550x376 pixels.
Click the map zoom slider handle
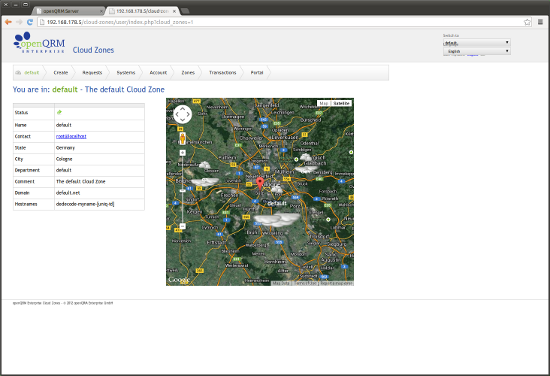coord(182,190)
